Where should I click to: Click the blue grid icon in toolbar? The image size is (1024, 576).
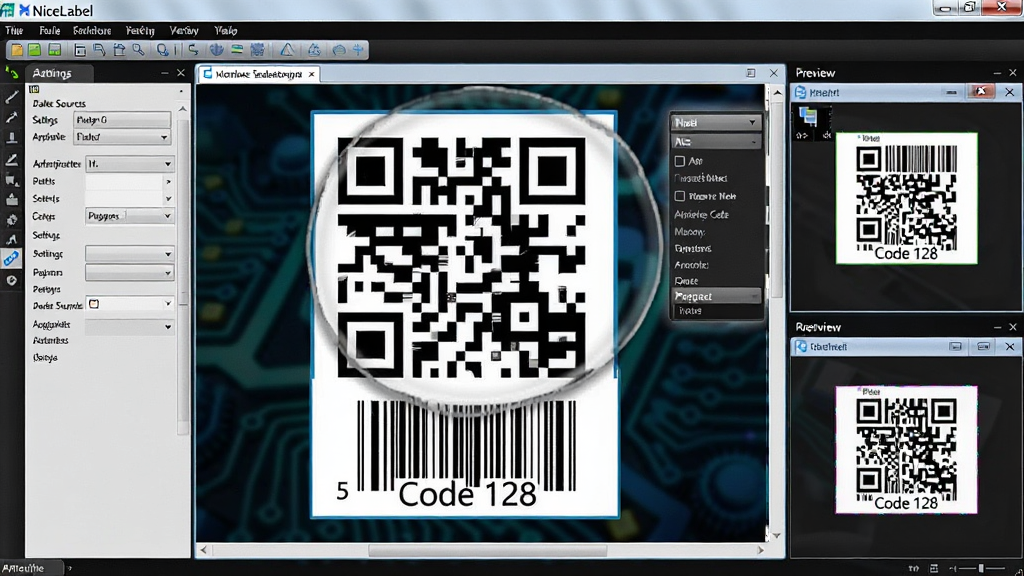click(257, 50)
